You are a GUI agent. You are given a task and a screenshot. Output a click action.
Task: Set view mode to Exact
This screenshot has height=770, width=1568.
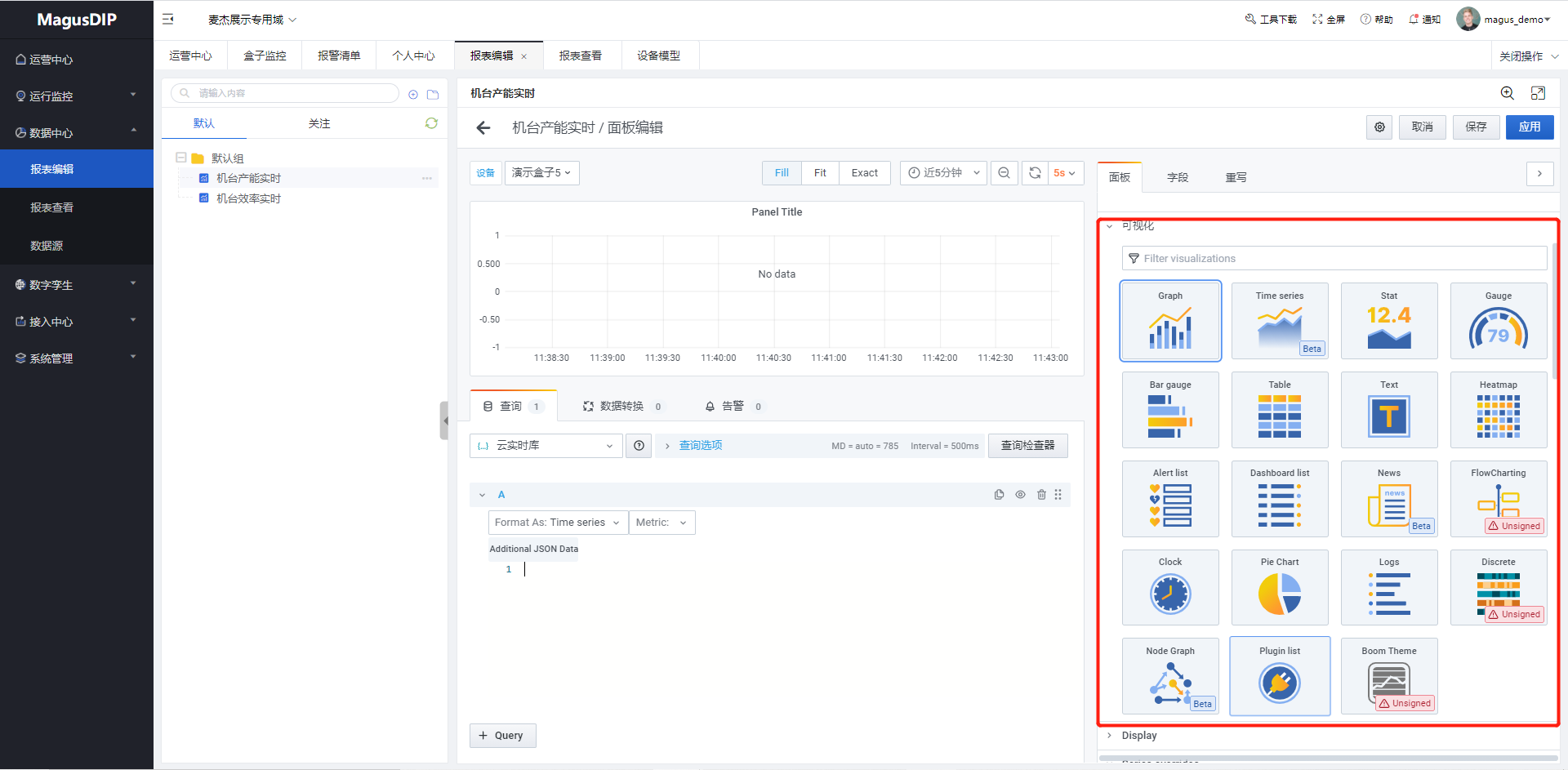pos(864,173)
